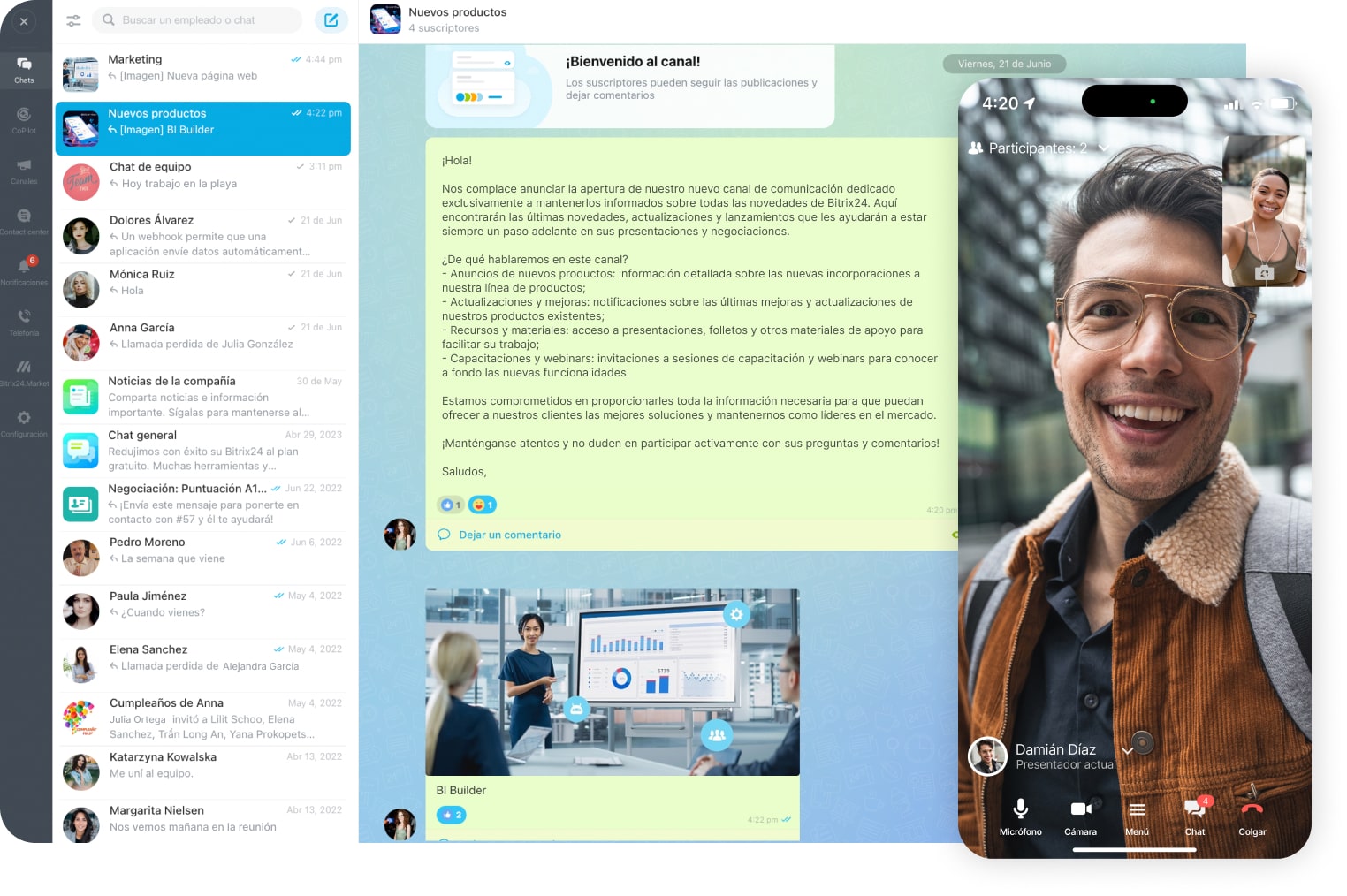Click Dejar un comentario link

509,535
